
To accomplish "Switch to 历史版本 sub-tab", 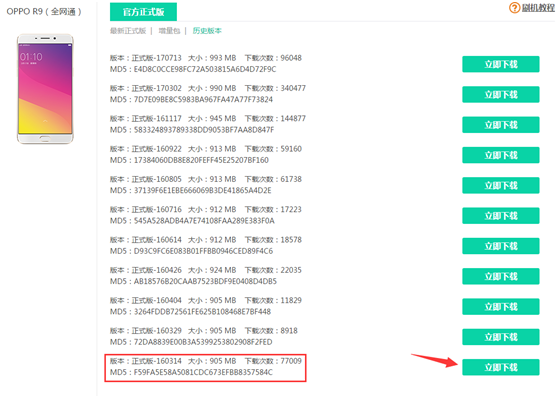I will pos(207,31).
